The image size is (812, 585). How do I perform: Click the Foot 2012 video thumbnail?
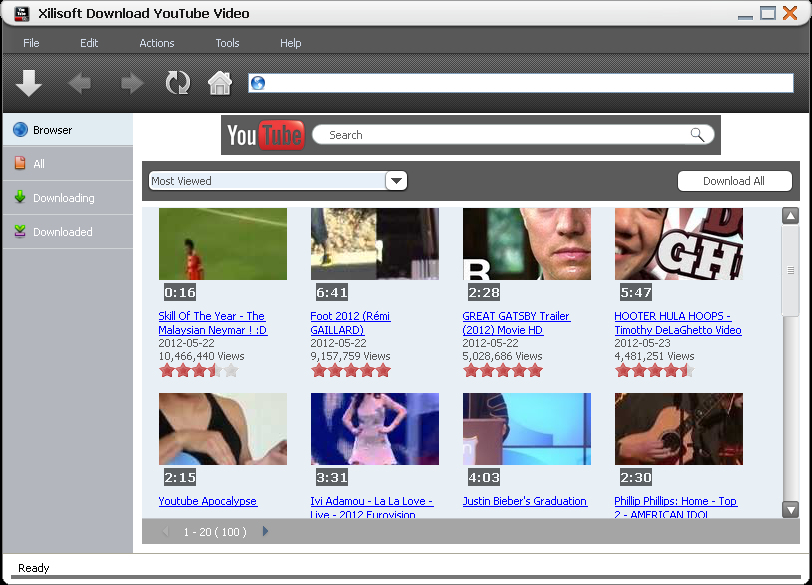375,244
